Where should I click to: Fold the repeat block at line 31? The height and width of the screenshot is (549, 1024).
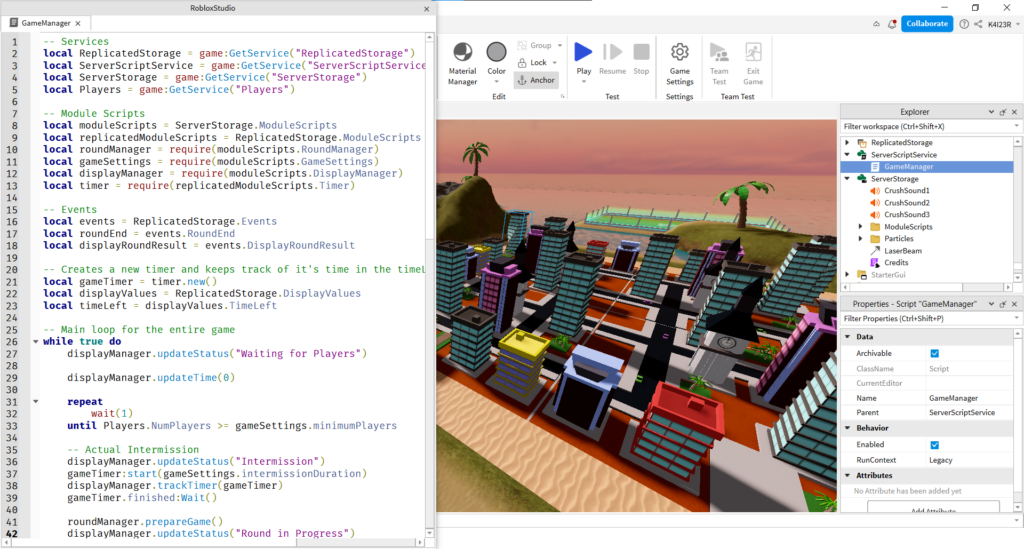(35, 401)
